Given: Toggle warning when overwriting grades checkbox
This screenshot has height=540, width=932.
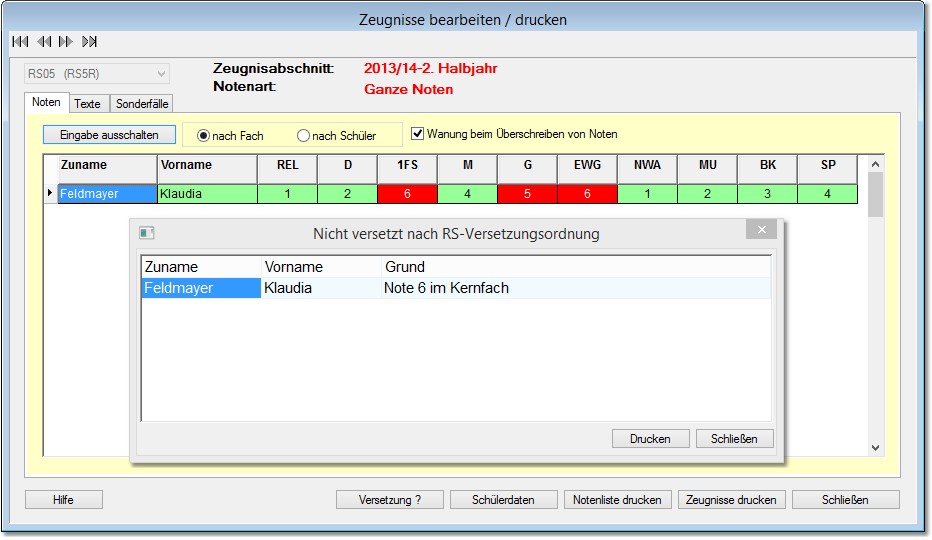Looking at the screenshot, I should tap(418, 133).
